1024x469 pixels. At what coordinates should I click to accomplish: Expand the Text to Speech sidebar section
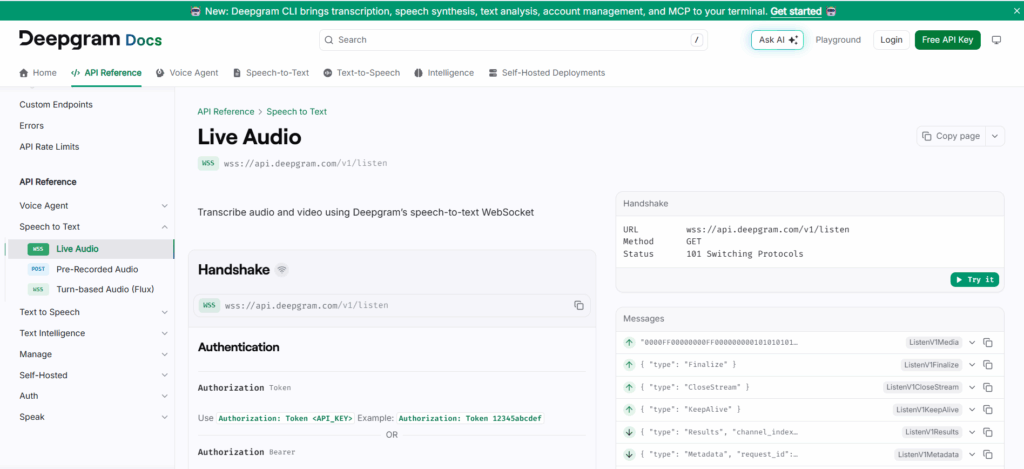(x=165, y=312)
